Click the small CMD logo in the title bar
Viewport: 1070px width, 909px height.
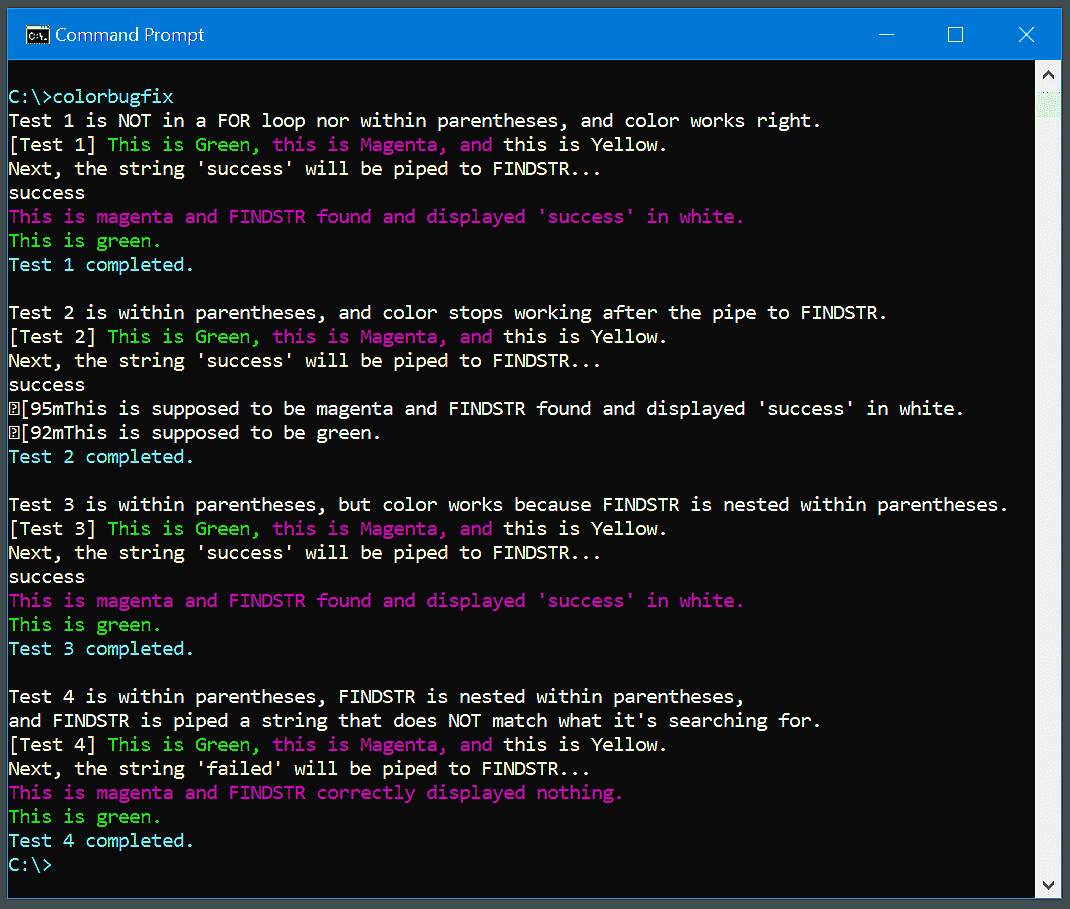(x=38, y=34)
